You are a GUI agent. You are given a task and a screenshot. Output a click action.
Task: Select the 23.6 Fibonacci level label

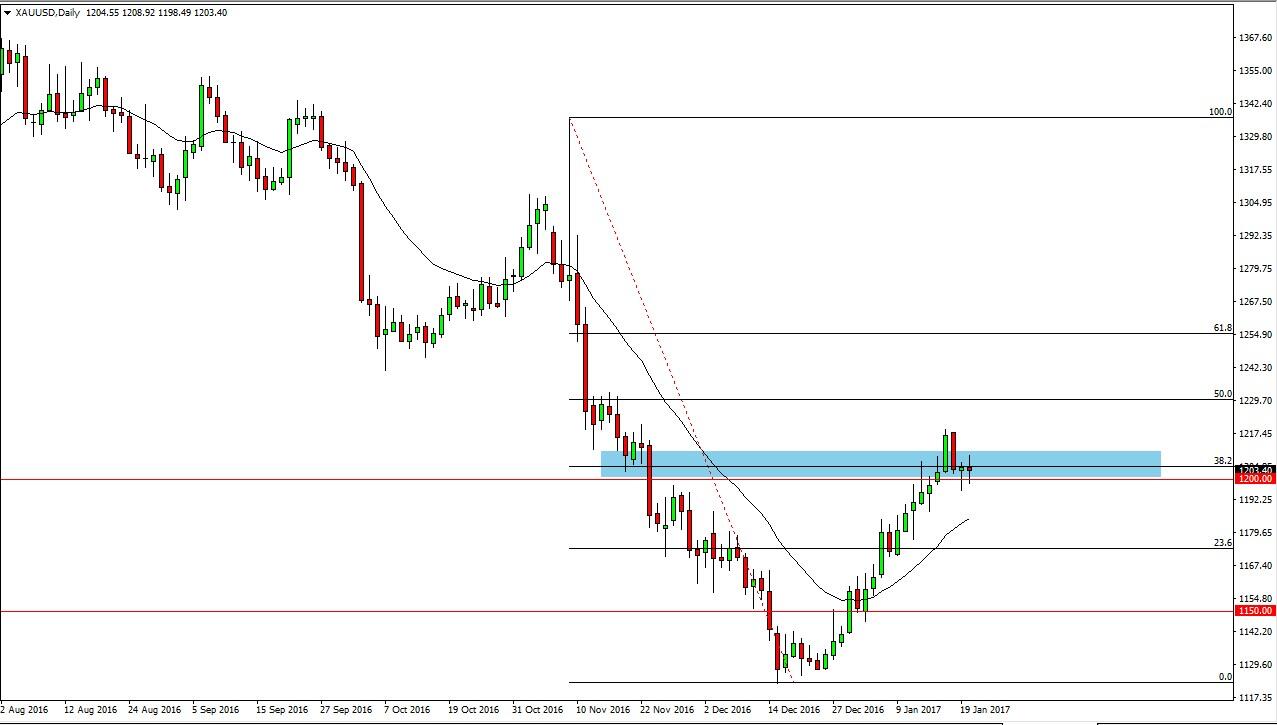pyautogui.click(x=1222, y=543)
